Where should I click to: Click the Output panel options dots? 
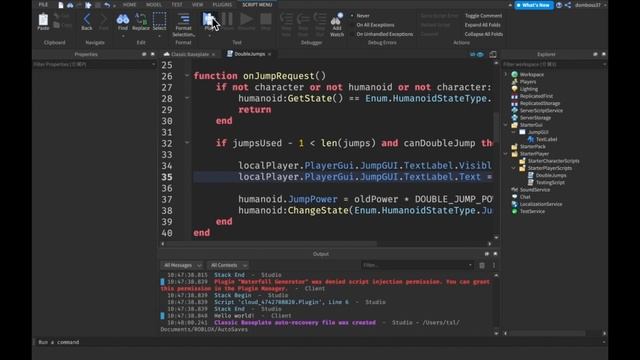tap(493, 265)
